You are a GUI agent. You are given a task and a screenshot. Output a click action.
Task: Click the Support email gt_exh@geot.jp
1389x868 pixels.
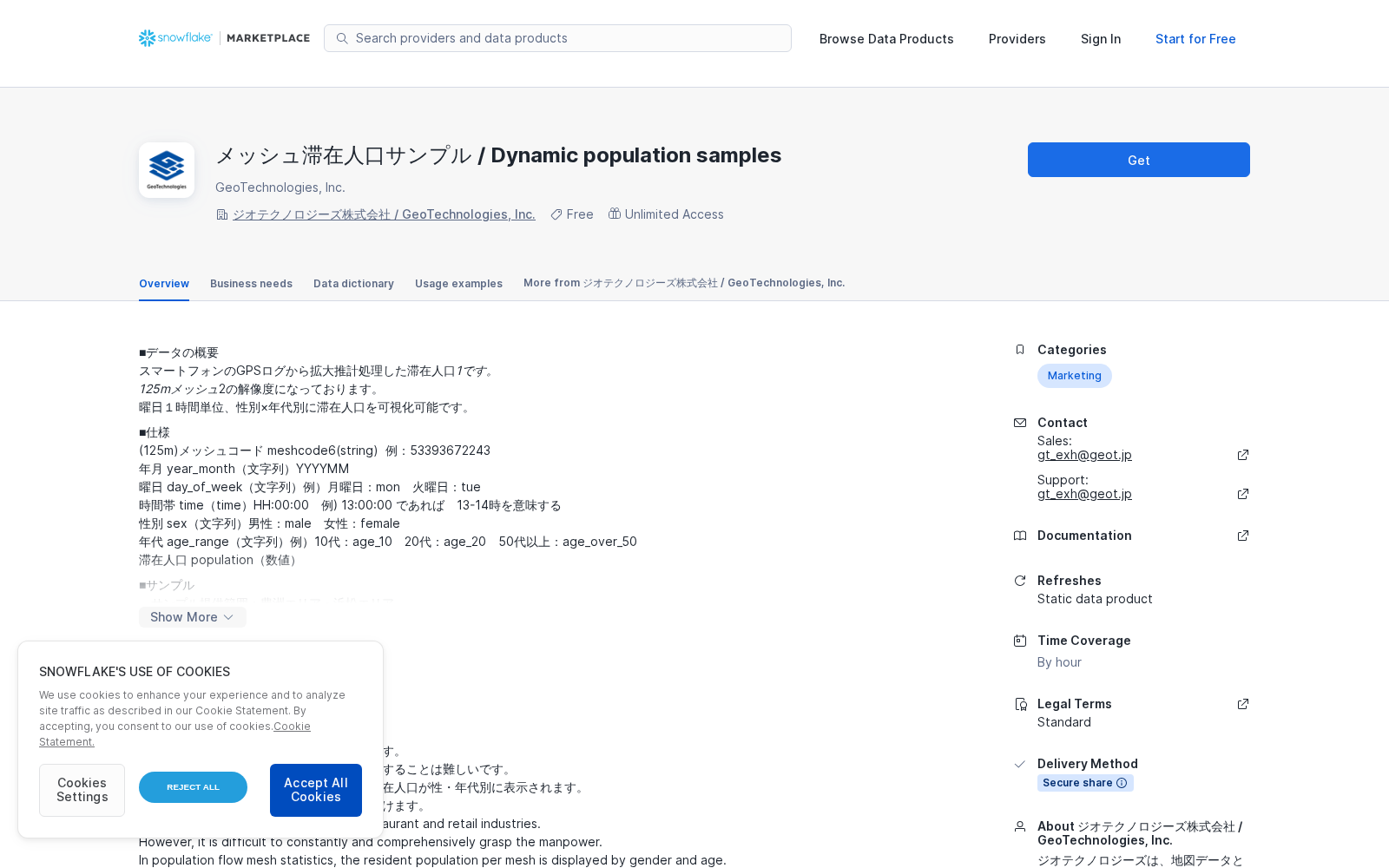click(x=1084, y=494)
